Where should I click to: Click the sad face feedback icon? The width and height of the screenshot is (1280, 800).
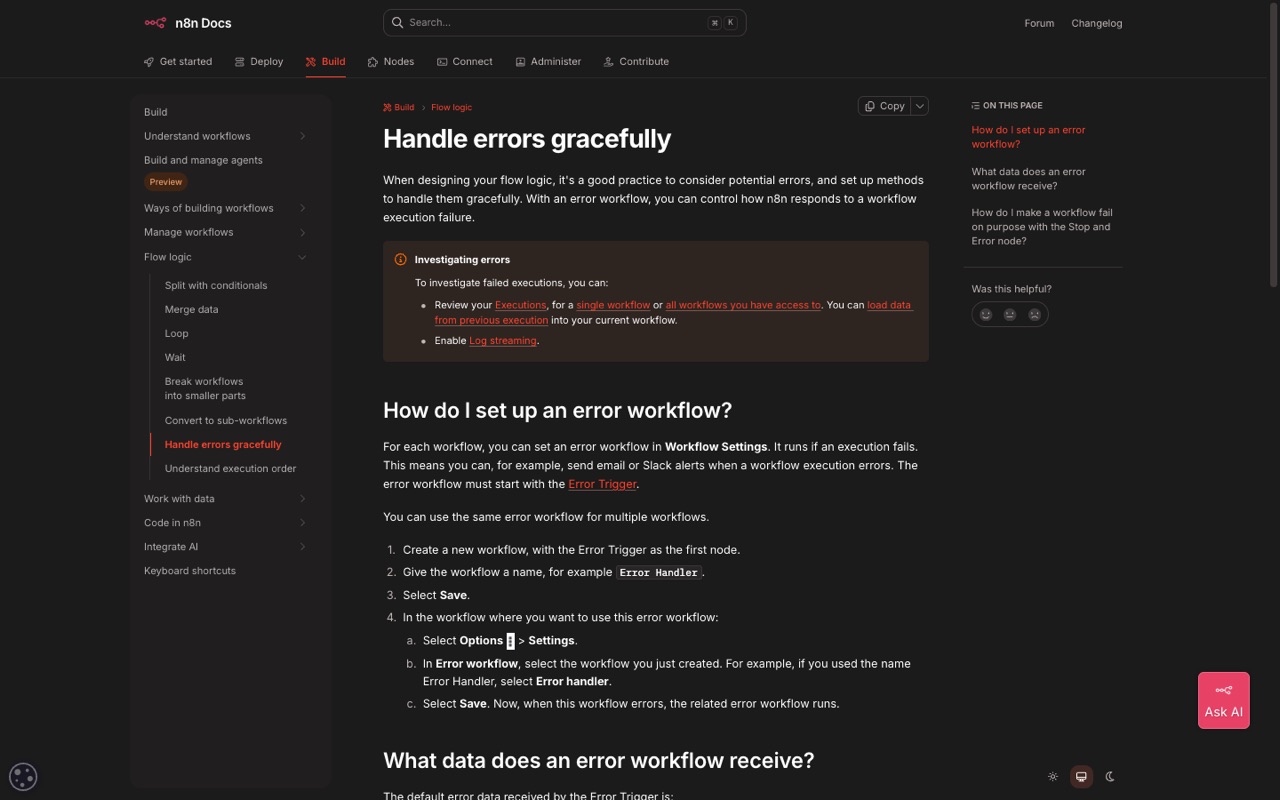coord(1035,314)
